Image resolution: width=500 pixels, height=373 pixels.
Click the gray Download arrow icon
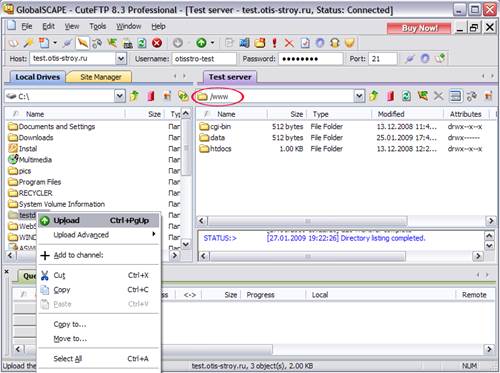[178, 43]
